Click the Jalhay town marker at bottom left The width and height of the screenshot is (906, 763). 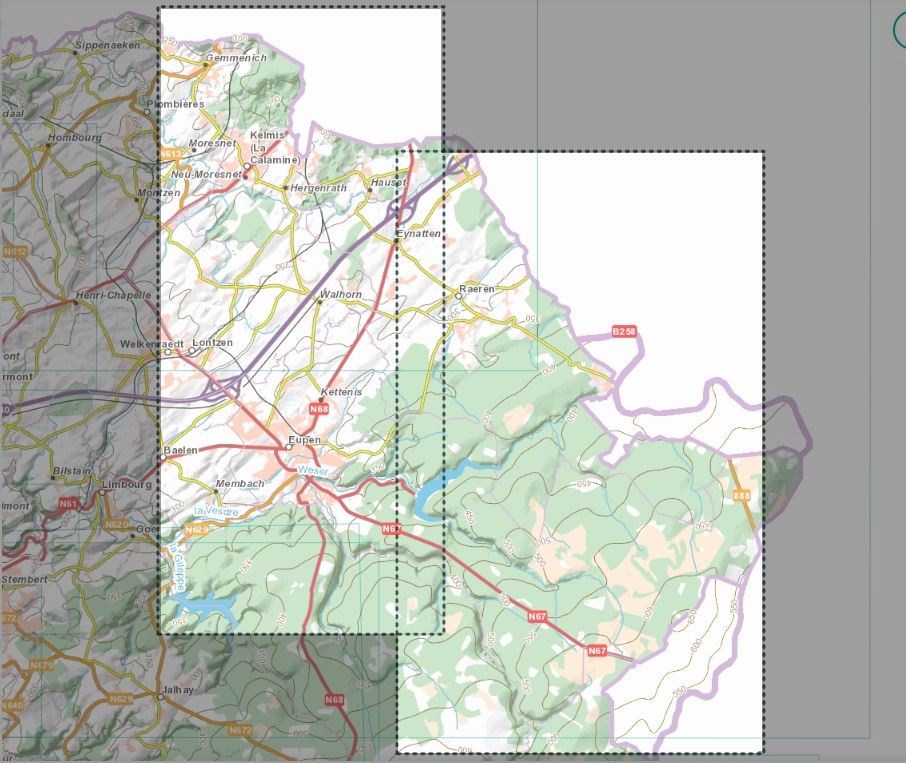[x=160, y=697]
